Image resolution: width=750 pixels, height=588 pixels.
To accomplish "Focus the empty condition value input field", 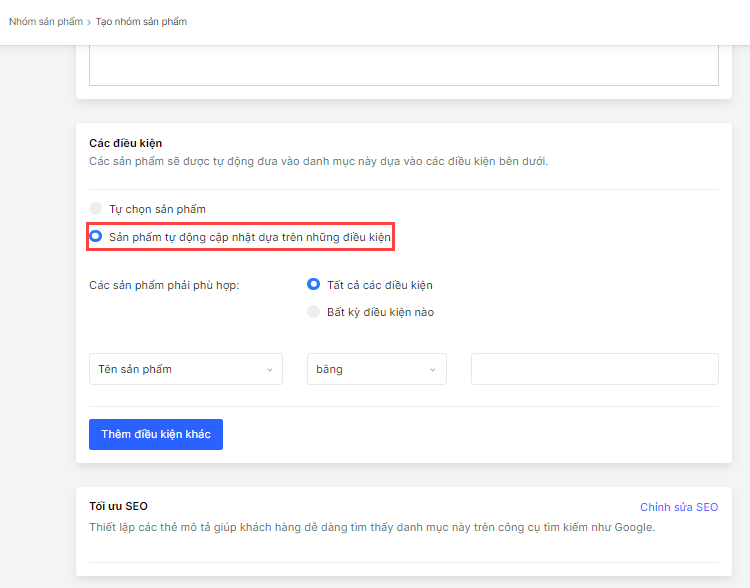I will pyautogui.click(x=594, y=369).
